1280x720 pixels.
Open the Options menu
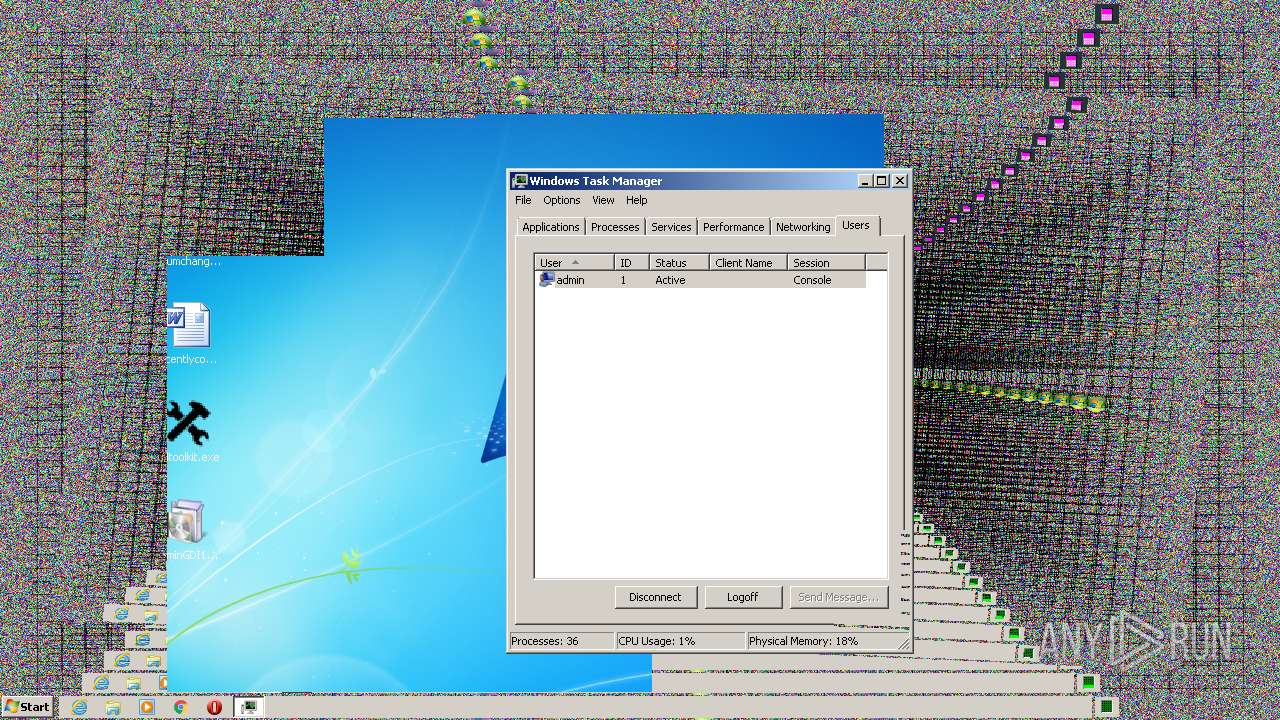coord(562,200)
